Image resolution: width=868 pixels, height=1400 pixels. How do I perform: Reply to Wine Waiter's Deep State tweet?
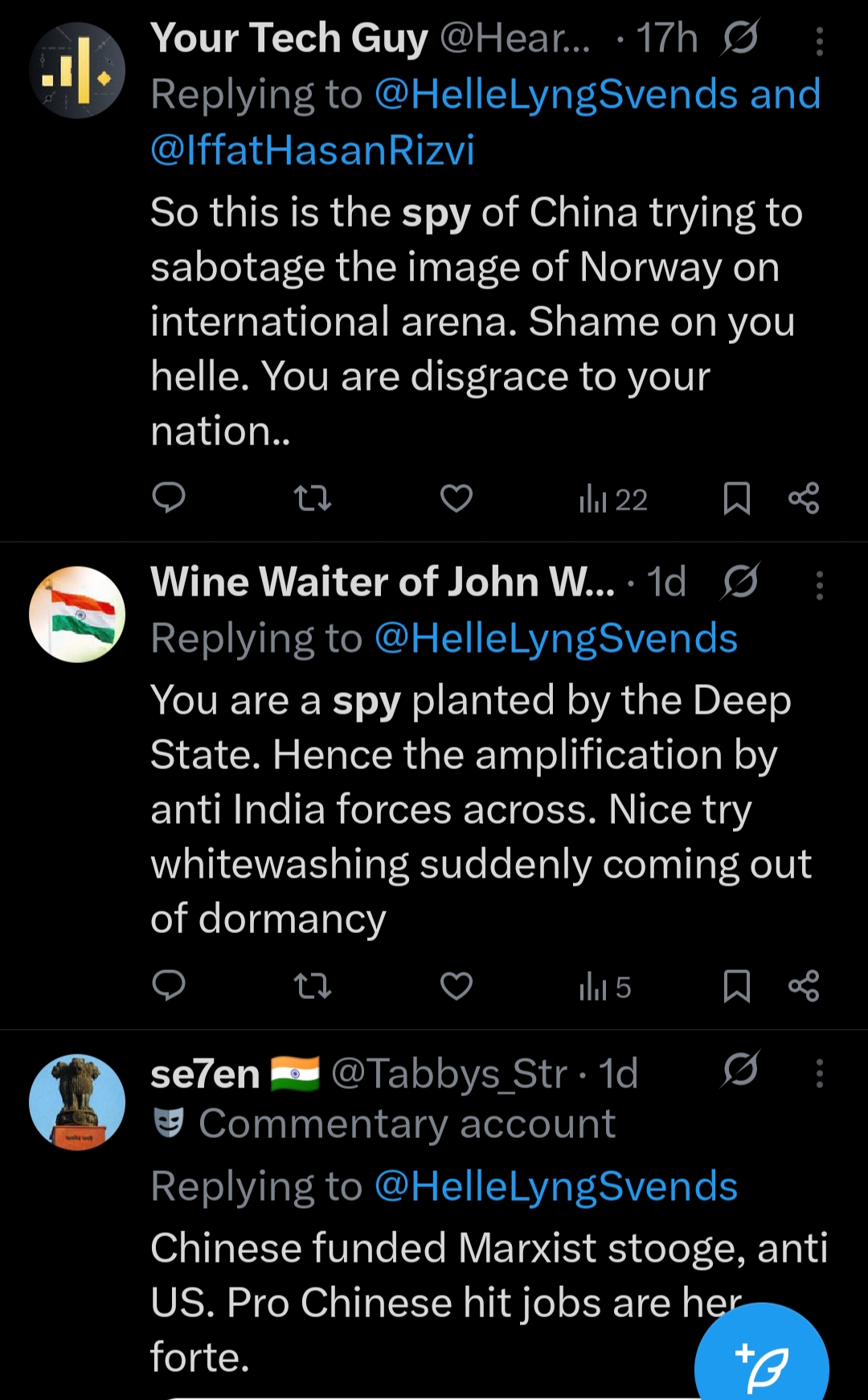coord(169,985)
